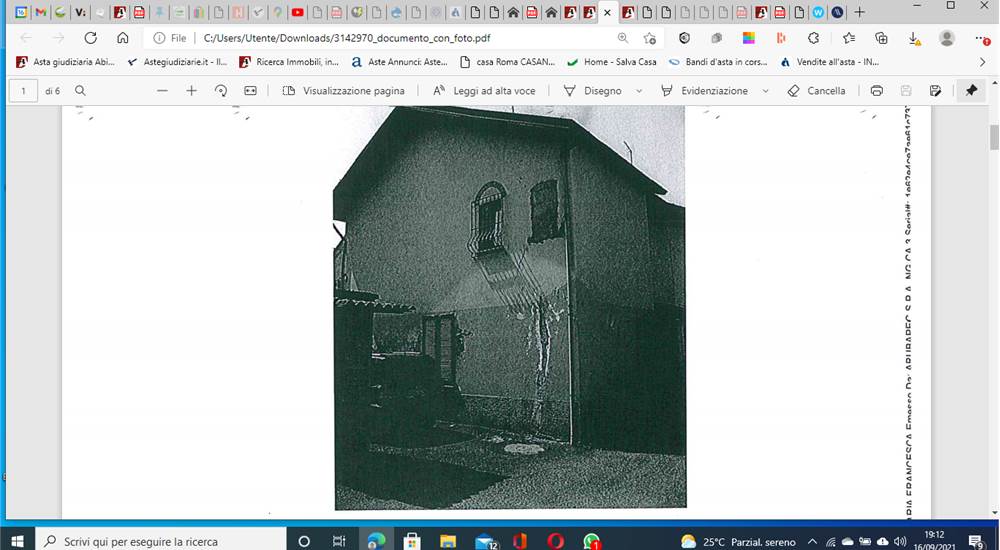Open Visualizzazione pagina options

pos(343,91)
